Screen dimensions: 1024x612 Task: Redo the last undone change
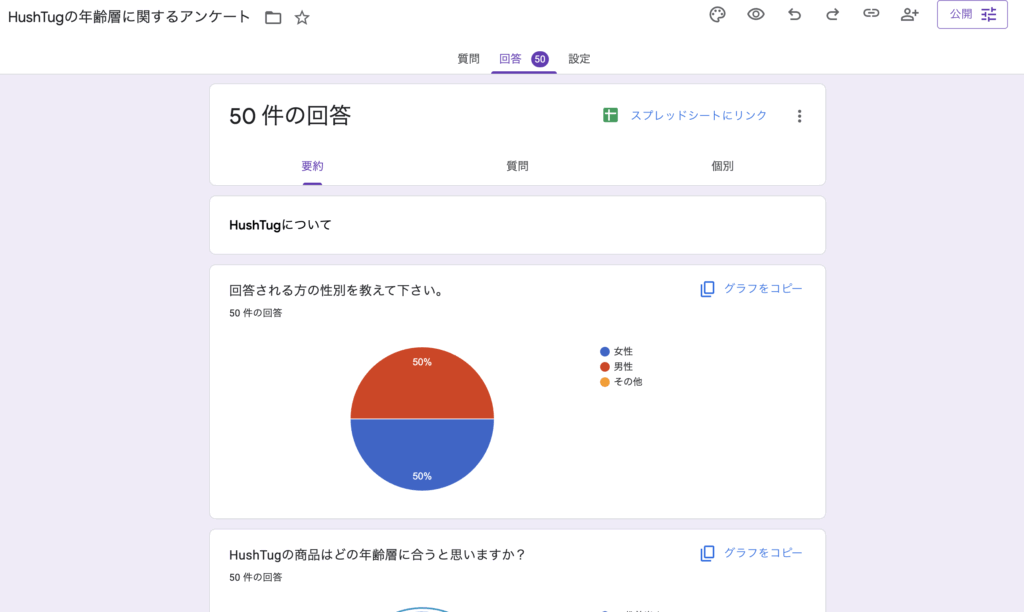[x=832, y=14]
